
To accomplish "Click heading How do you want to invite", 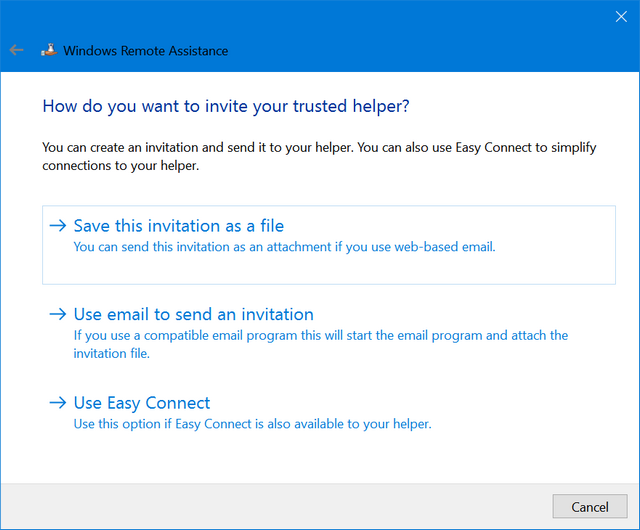I will click(x=226, y=106).
